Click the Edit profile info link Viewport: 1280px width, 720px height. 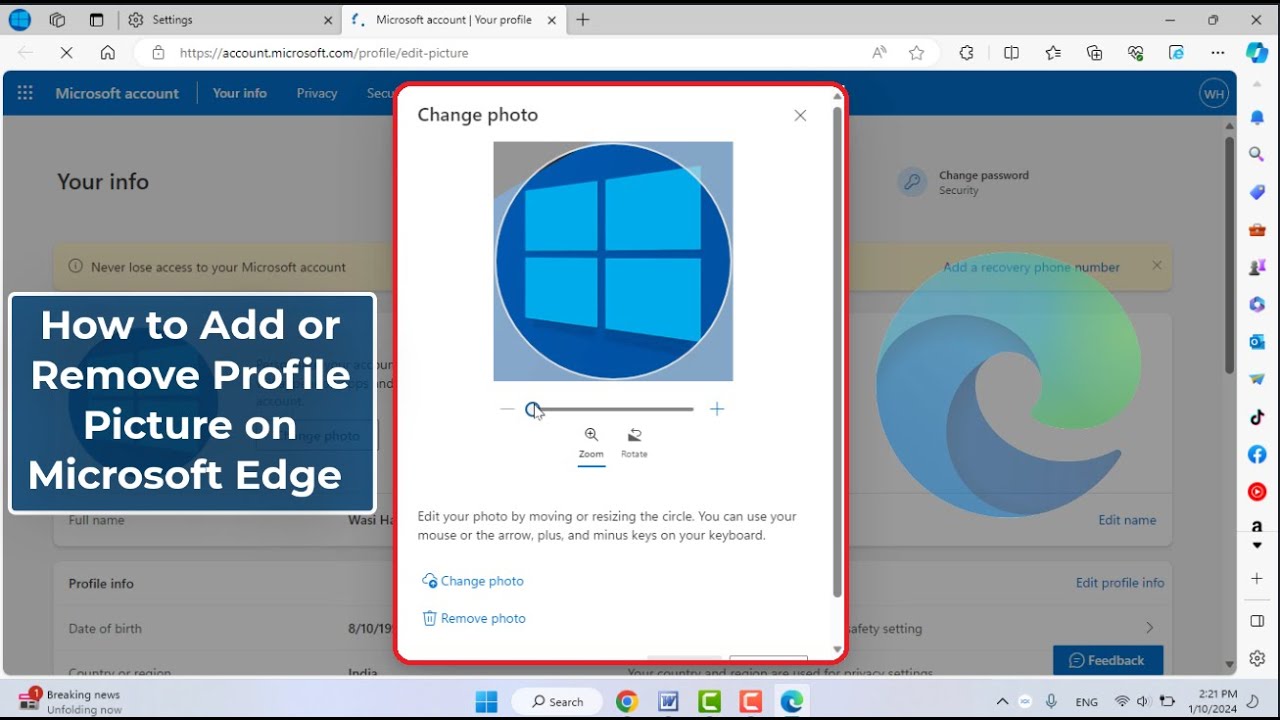[1120, 583]
